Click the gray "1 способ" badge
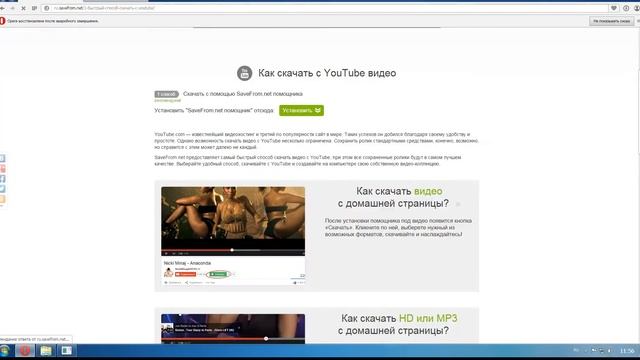The height and width of the screenshot is (360, 640). (x=167, y=94)
